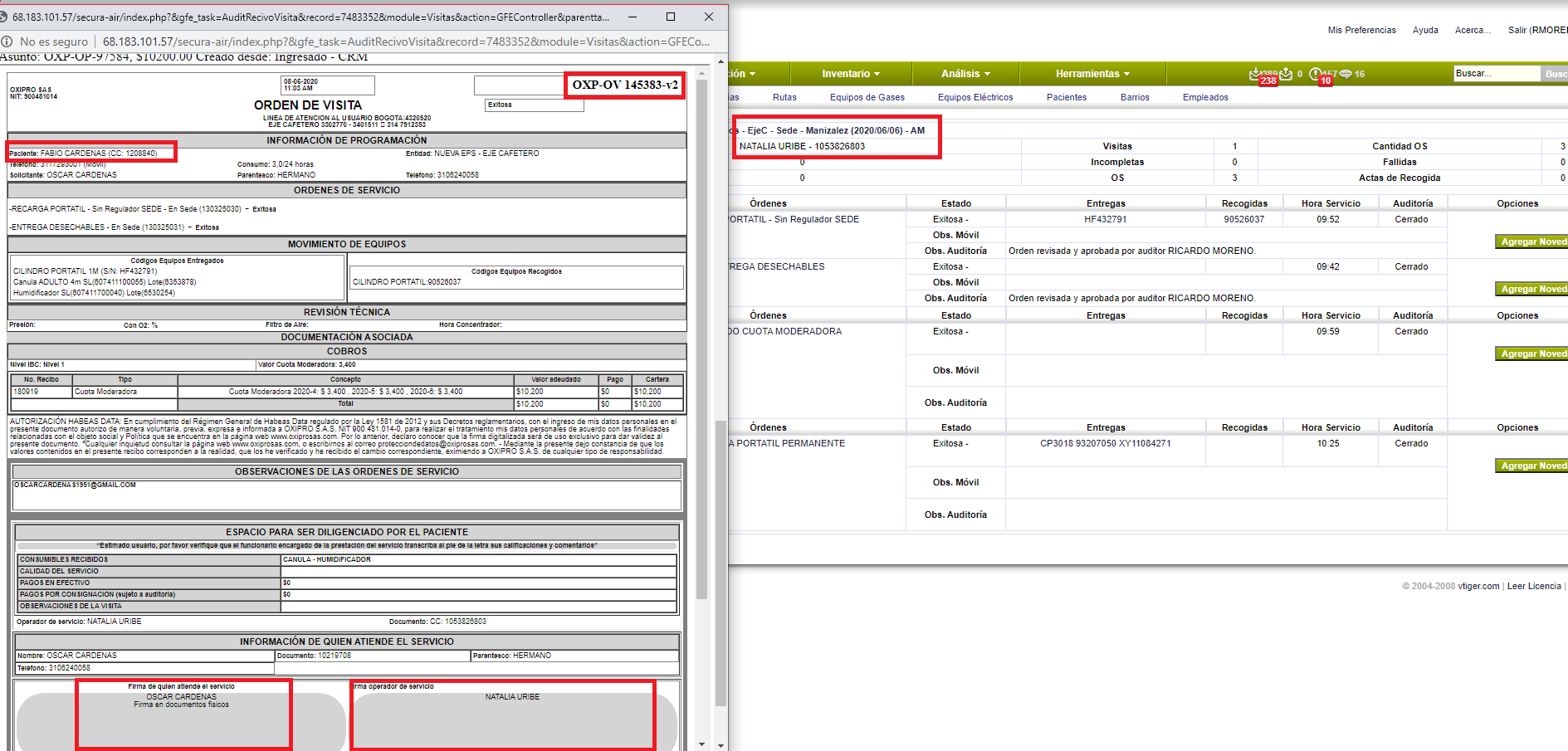Click Orden revisada auditor note for 09:52 order
The width and height of the screenshot is (1568, 751).
coord(1131,251)
